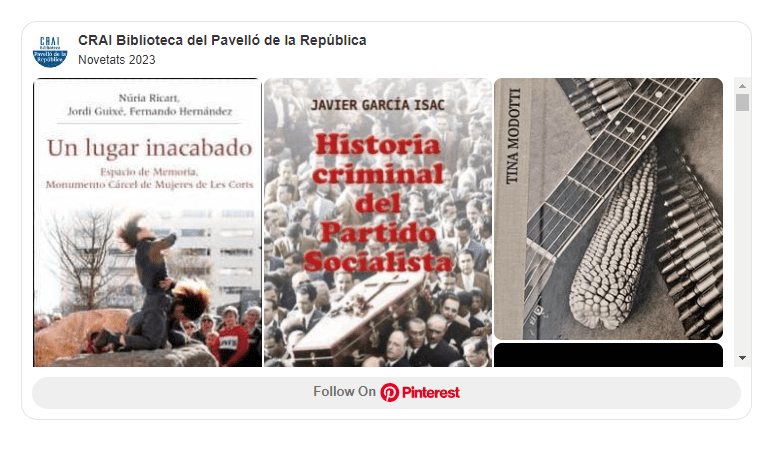Viewport: 775px width, 455px height.
Task: Click the Núria Ricart author names
Action: (149, 105)
